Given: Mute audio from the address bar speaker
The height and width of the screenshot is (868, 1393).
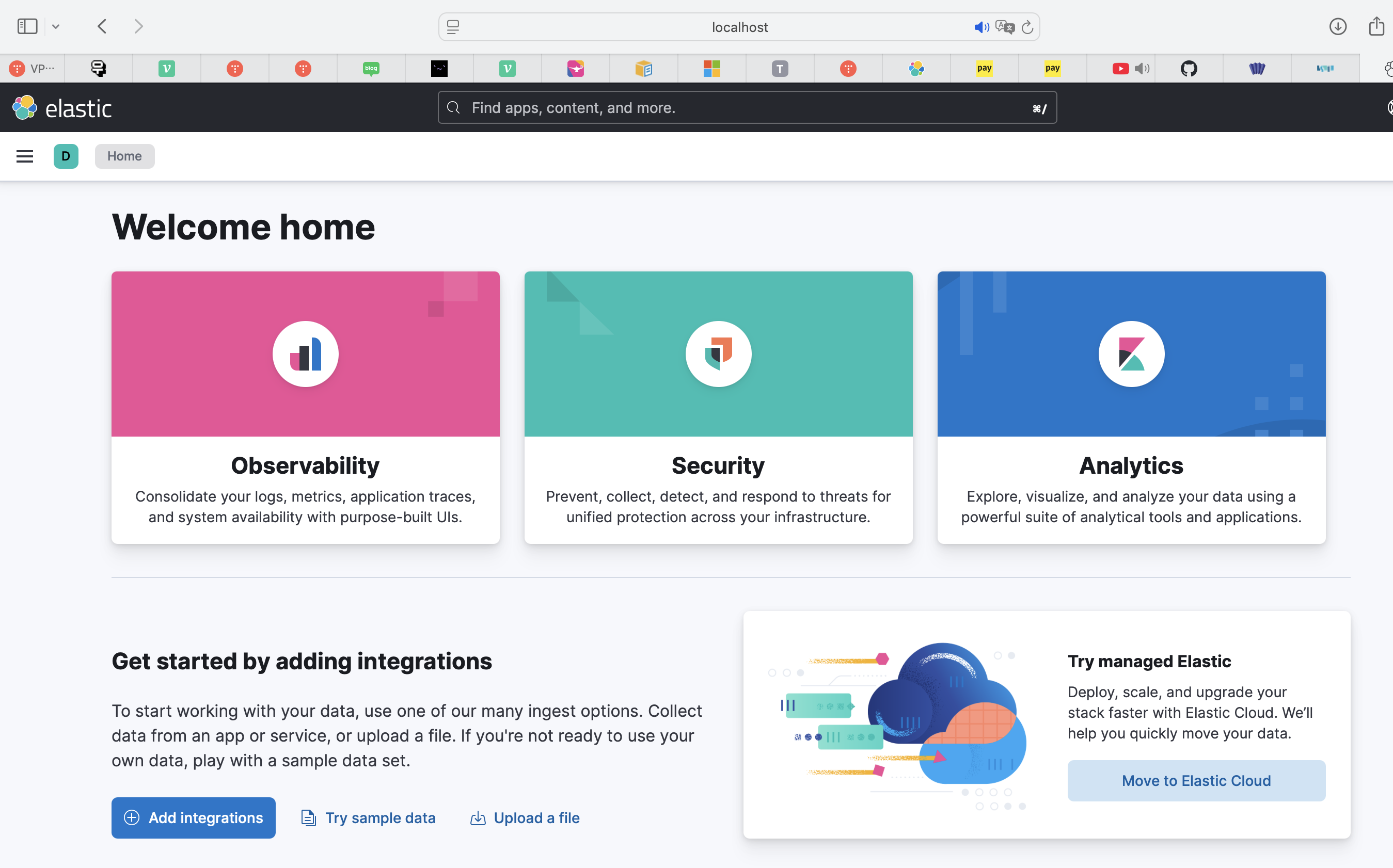Looking at the screenshot, I should 980,27.
